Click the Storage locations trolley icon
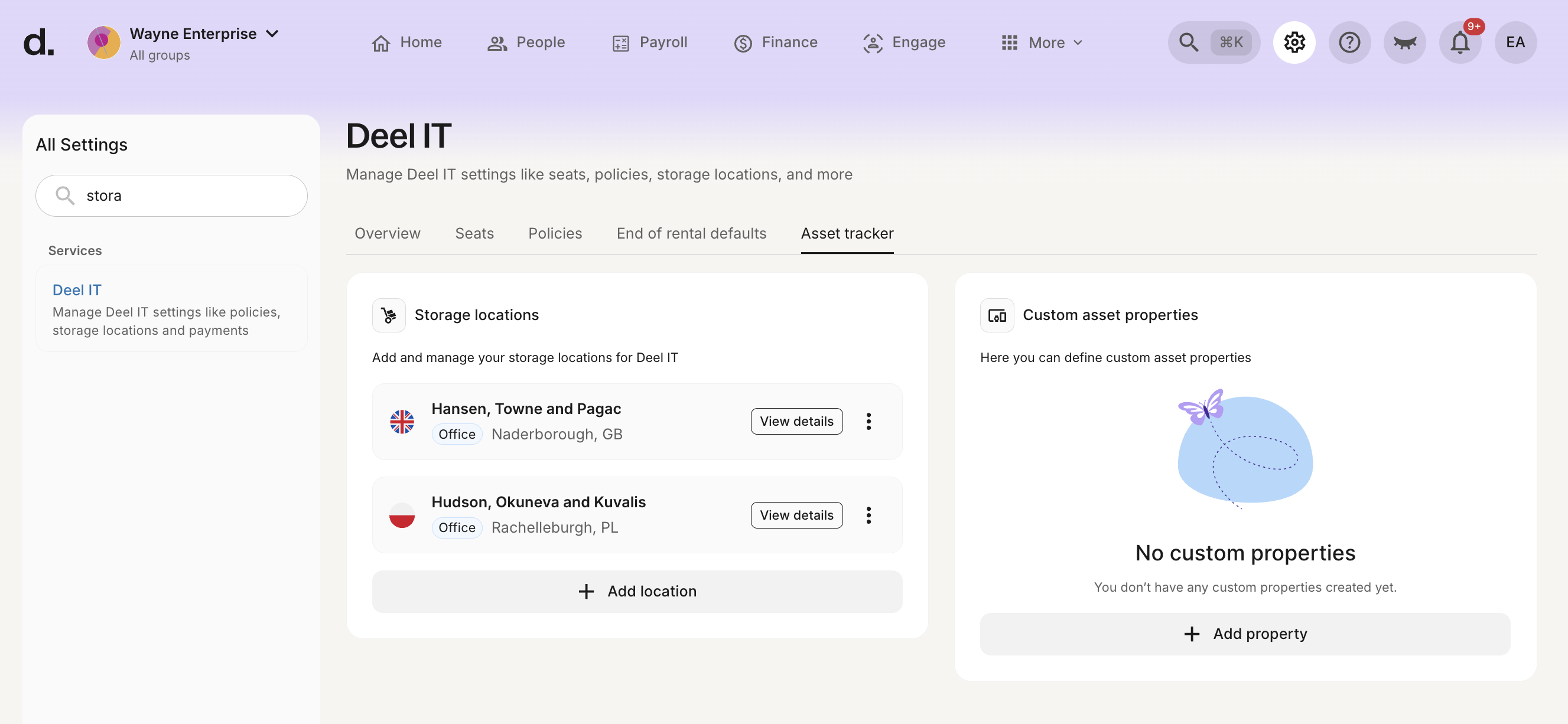 pos(389,315)
